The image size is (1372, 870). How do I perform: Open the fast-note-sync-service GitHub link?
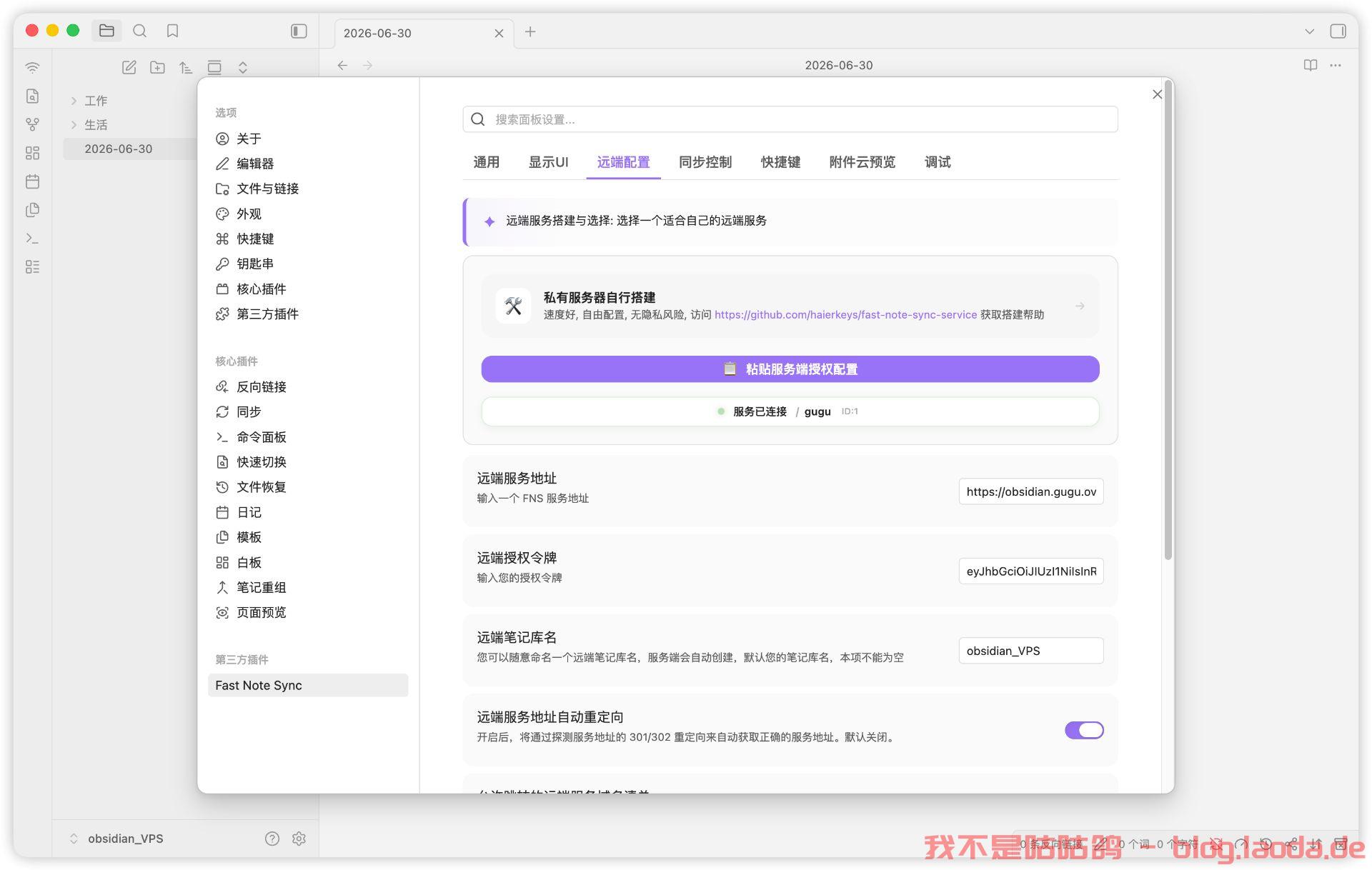point(845,314)
